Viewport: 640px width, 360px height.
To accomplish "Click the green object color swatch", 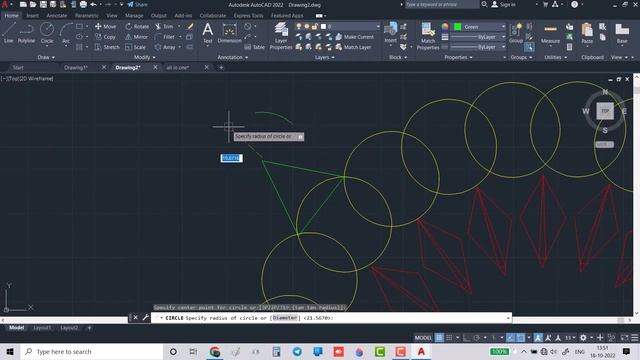I will pyautogui.click(x=458, y=27).
